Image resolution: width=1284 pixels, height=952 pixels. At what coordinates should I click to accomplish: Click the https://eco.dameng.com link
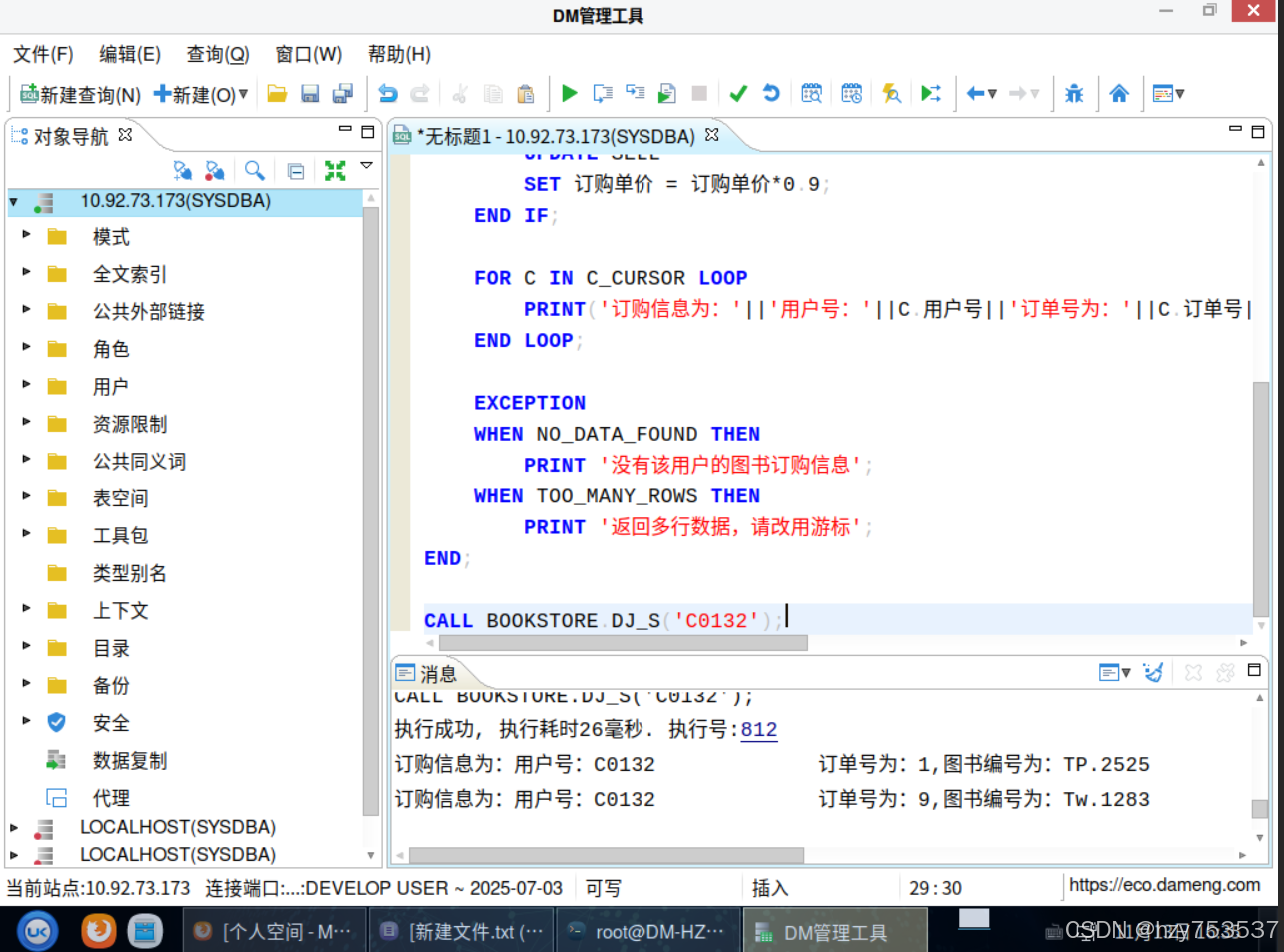(1165, 885)
